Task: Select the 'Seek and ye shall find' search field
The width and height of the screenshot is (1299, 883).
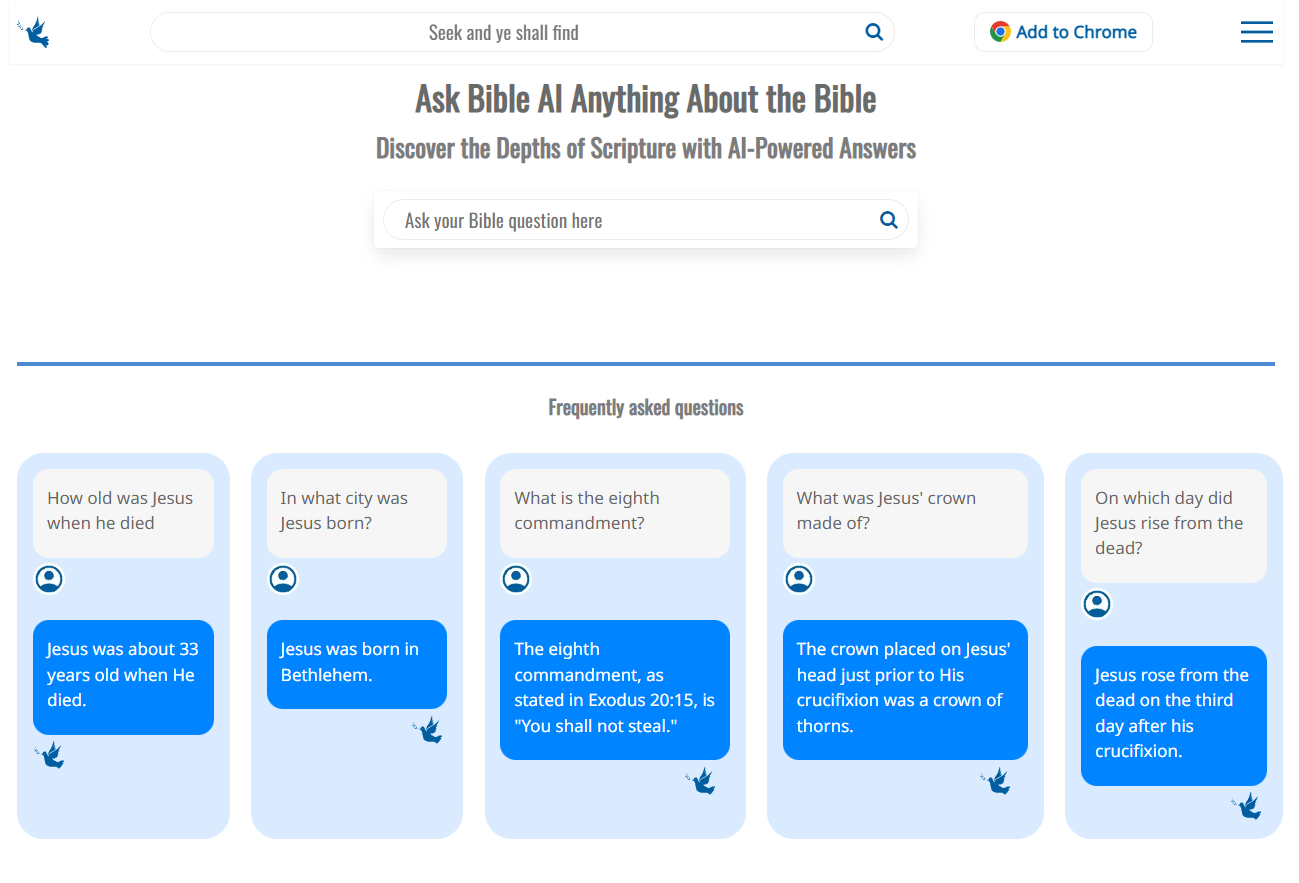Action: click(x=522, y=31)
